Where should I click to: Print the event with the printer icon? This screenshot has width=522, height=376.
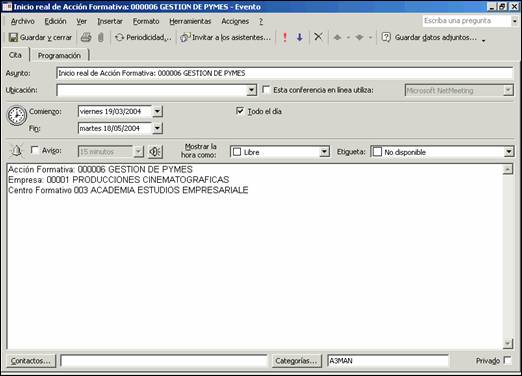pos(86,38)
